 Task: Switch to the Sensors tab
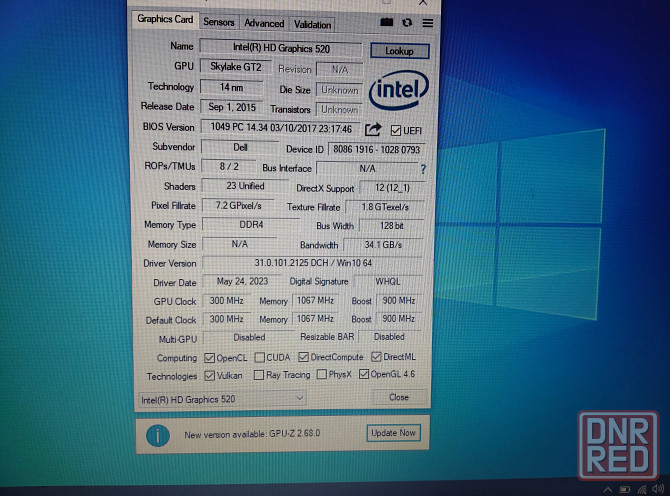[x=219, y=22]
